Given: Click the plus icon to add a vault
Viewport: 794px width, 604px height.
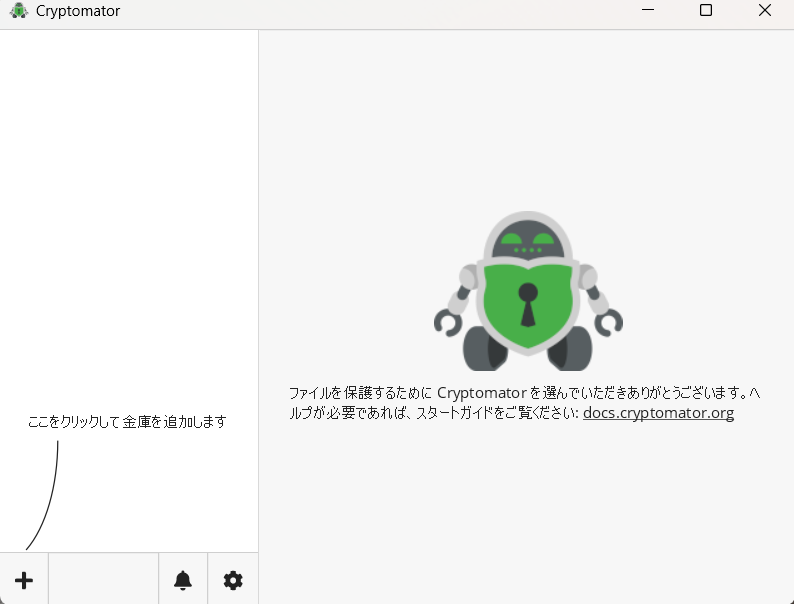Looking at the screenshot, I should point(24,580).
